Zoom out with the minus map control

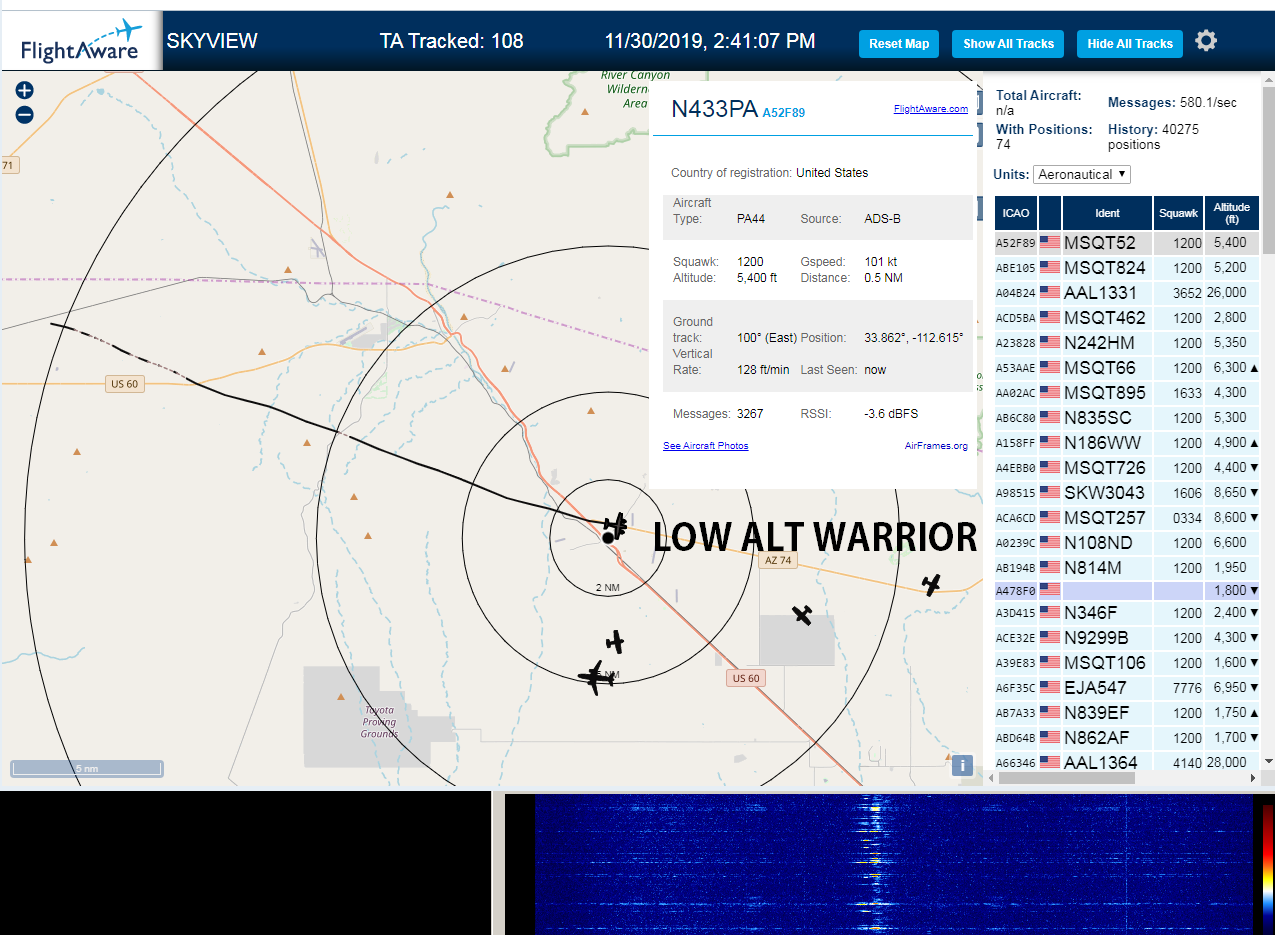pos(25,115)
